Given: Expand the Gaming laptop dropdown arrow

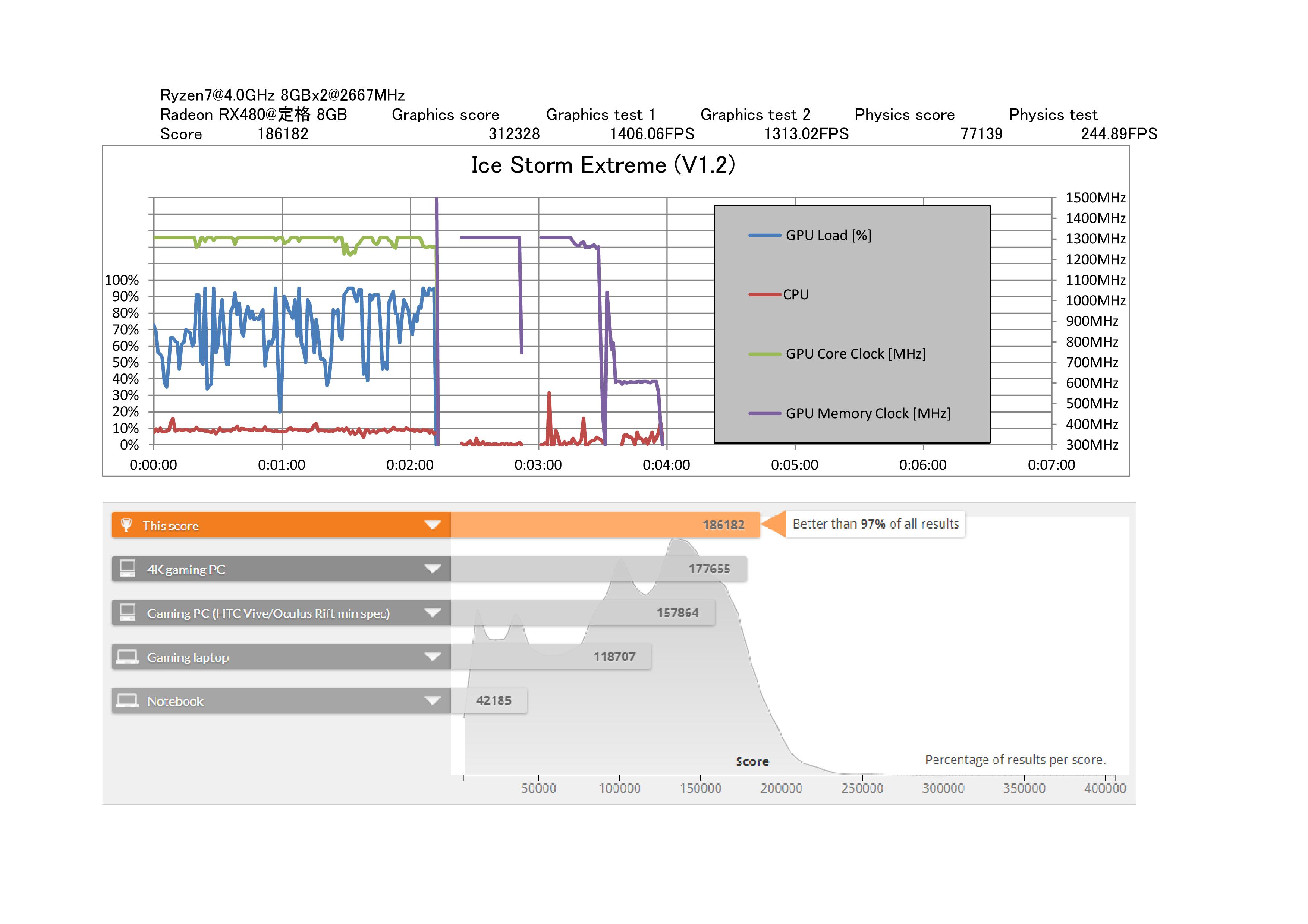Looking at the screenshot, I should click(x=433, y=657).
